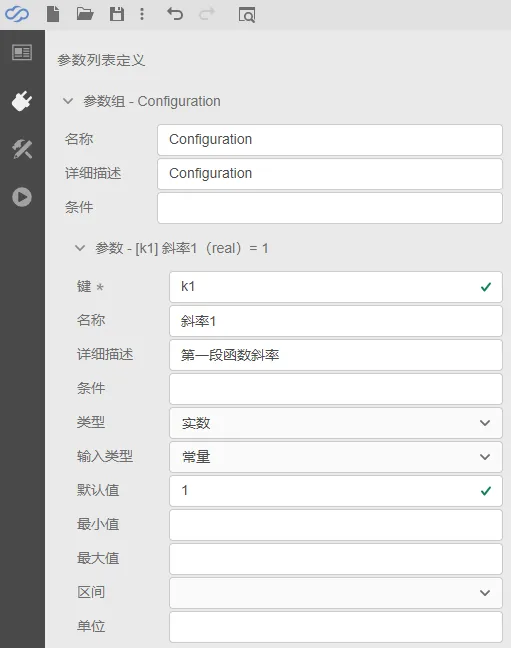Save using the floppy disk icon
Image resolution: width=511 pixels, height=648 pixels.
(x=117, y=14)
